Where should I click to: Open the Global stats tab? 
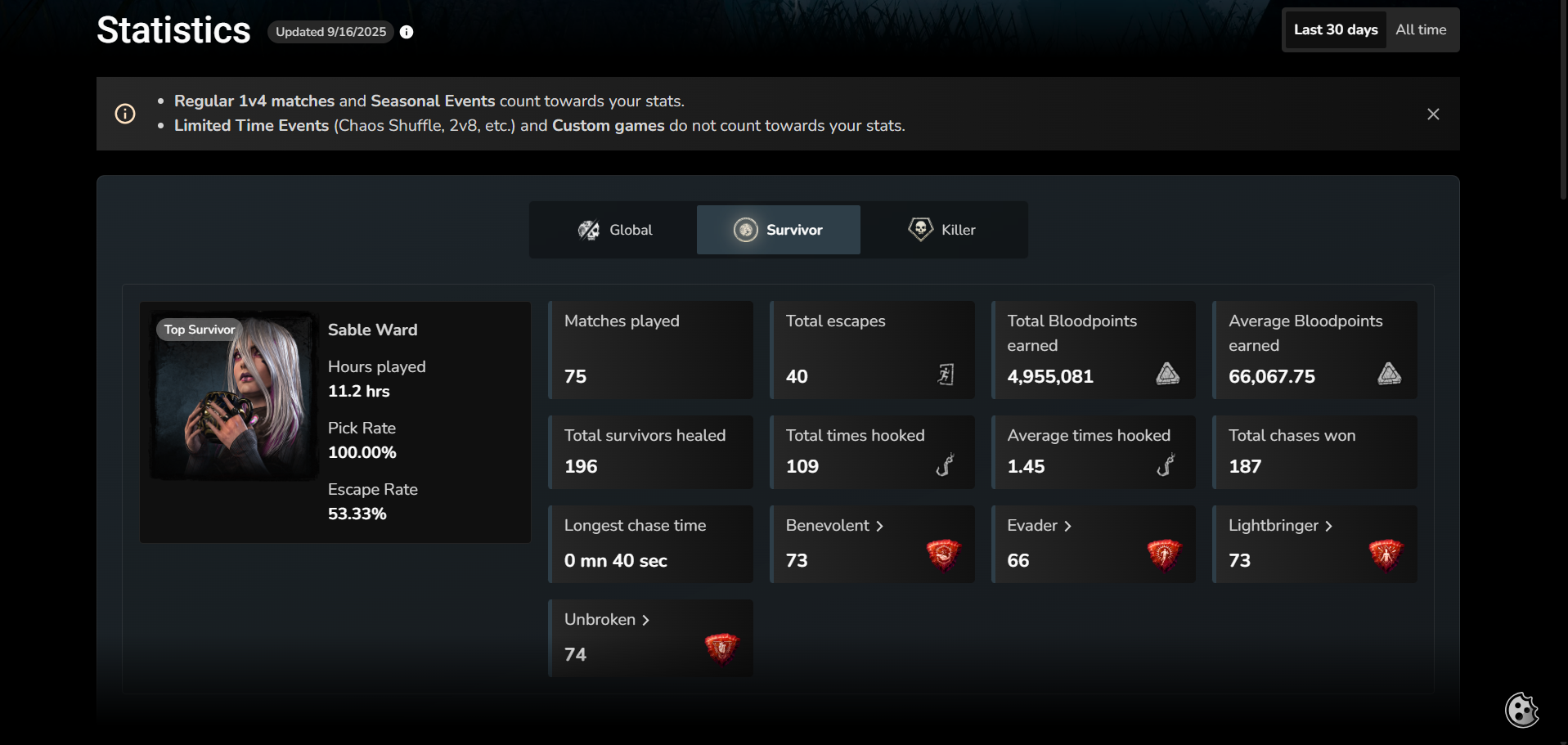coord(615,230)
